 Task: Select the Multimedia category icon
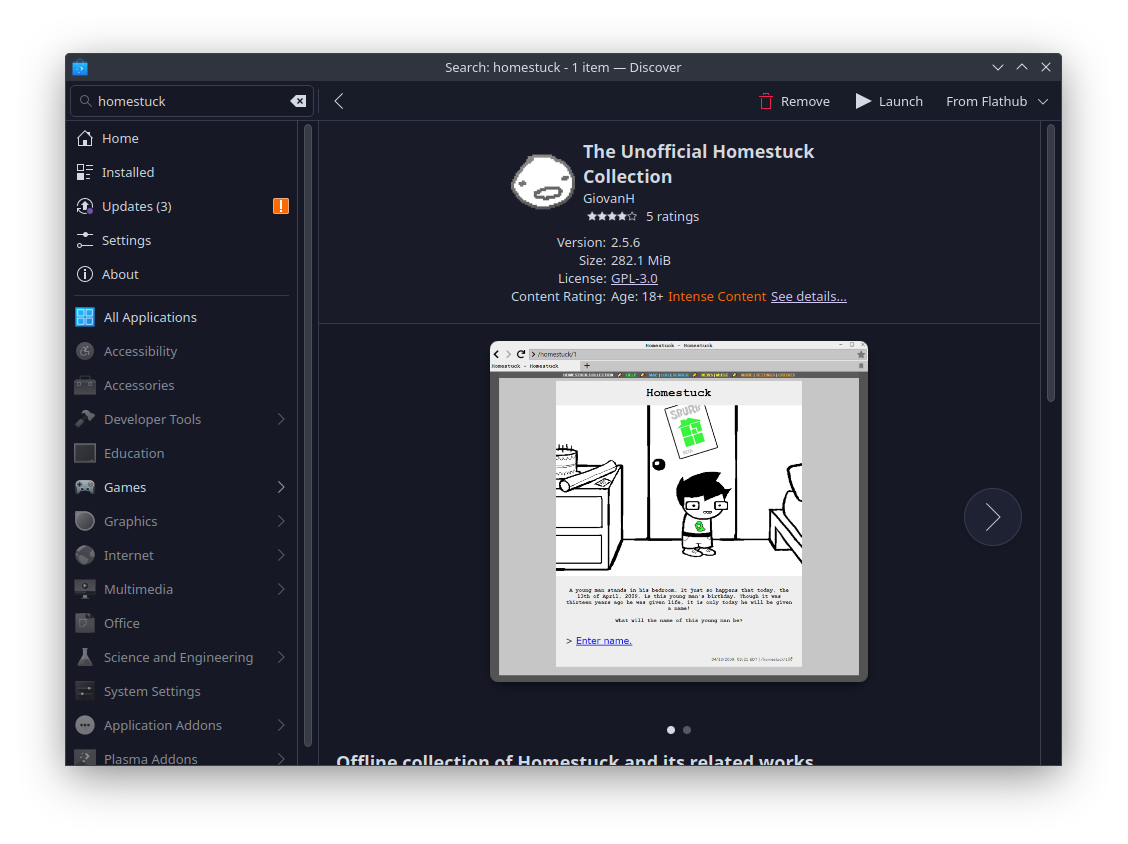[x=85, y=589]
